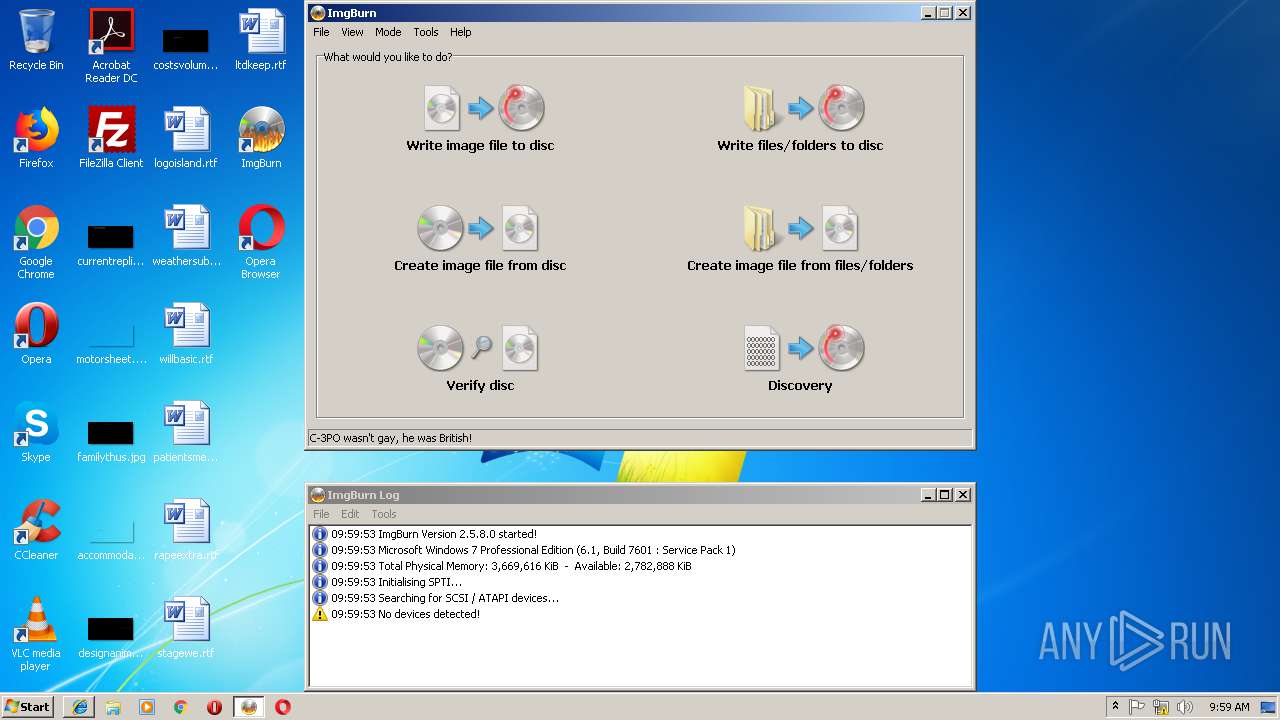The height and width of the screenshot is (720, 1280).
Task: Select the Acrobat Reader DC desktop icon
Action: pos(111,46)
